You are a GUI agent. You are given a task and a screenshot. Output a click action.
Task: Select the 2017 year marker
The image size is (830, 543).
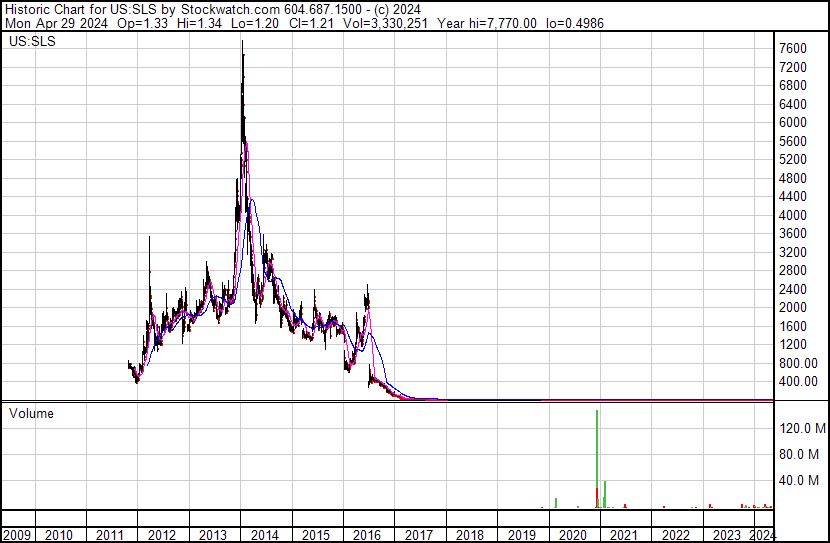coord(419,535)
